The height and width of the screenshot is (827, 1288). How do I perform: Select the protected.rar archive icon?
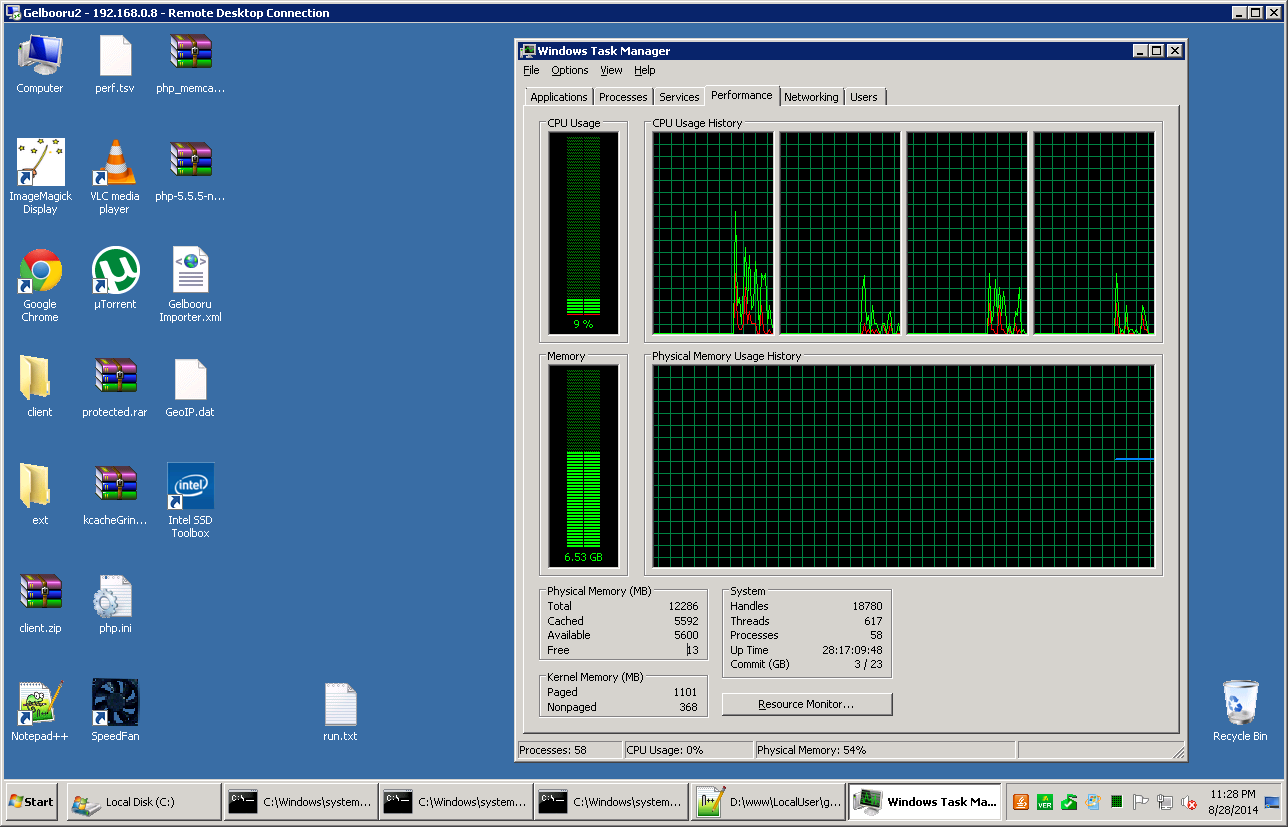point(115,379)
